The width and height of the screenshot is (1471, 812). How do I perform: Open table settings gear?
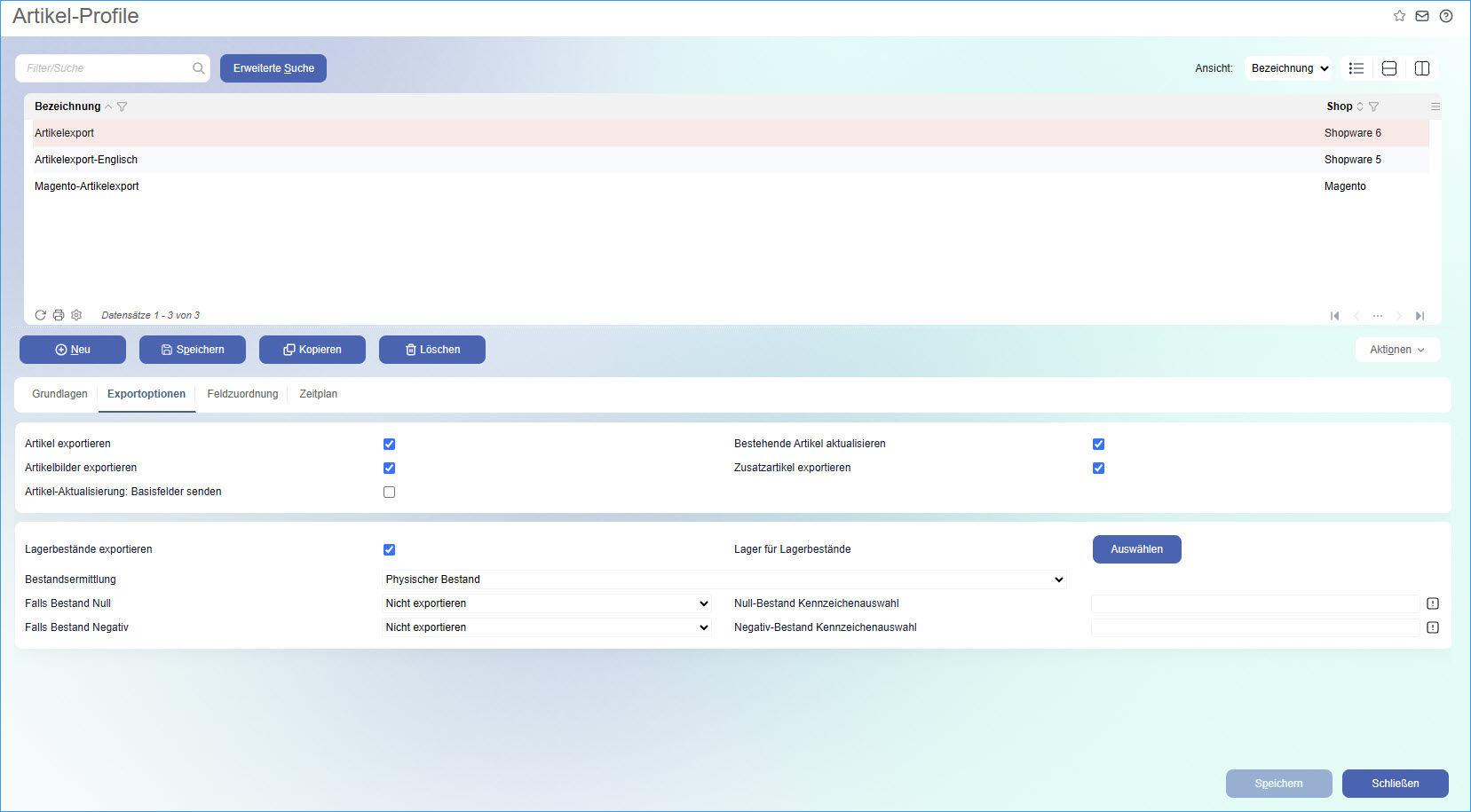pos(76,315)
